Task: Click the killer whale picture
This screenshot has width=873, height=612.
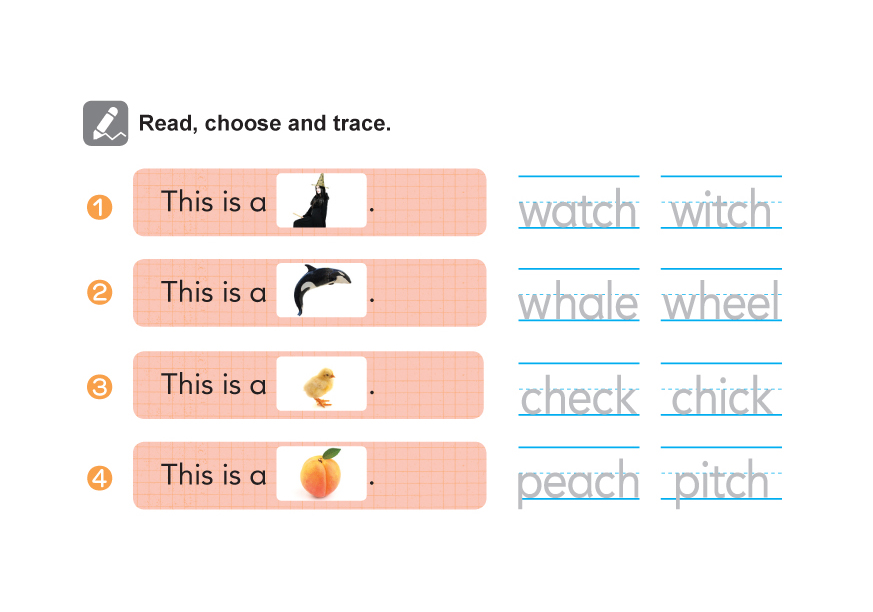Action: (321, 290)
